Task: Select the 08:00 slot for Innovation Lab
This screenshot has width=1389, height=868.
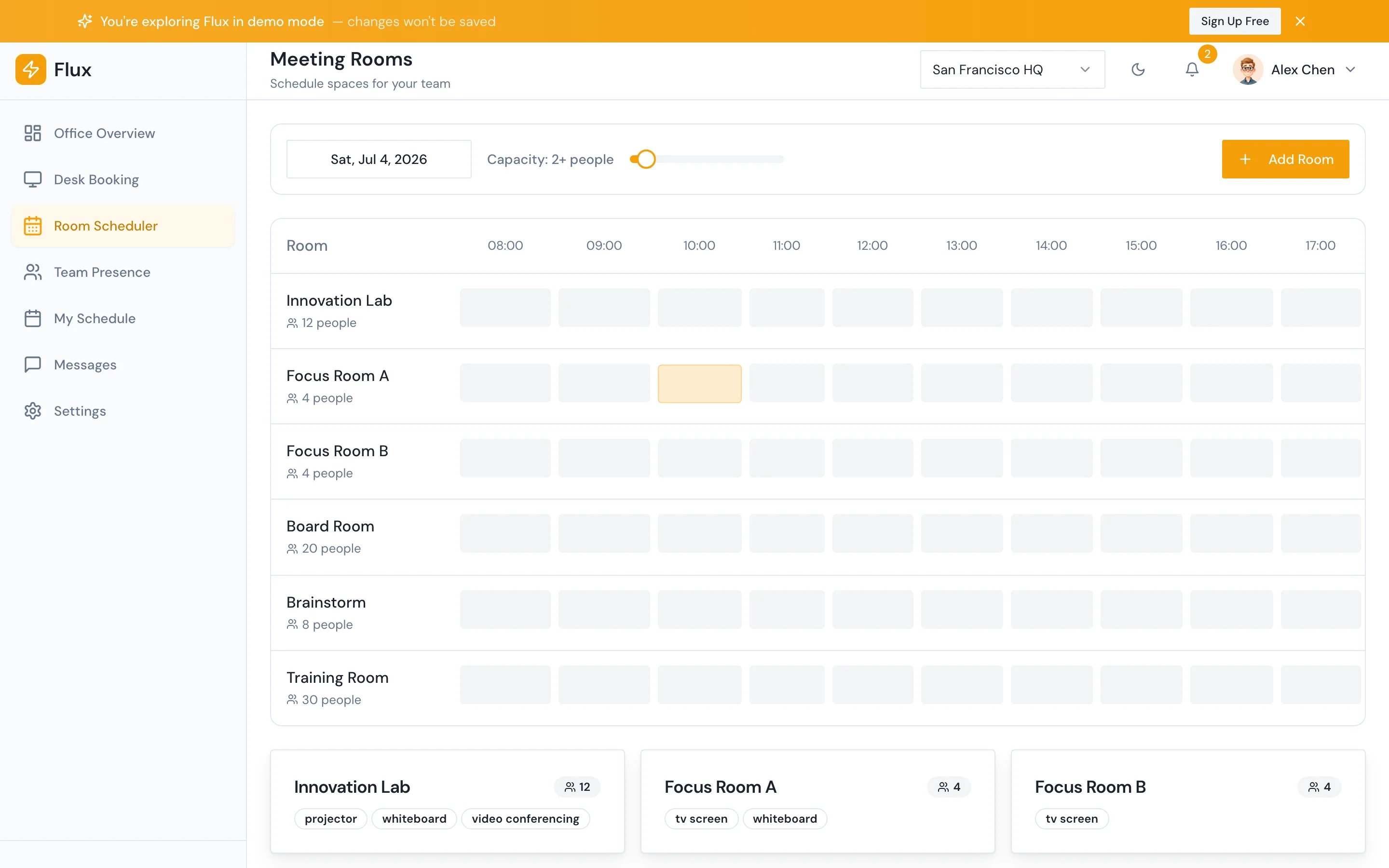Action: 505,308
